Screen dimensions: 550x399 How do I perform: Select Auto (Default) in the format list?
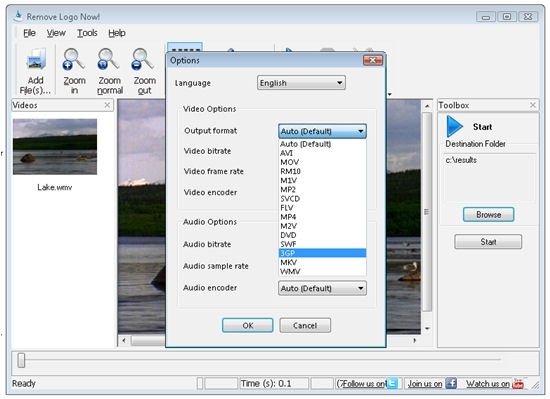tap(322, 144)
